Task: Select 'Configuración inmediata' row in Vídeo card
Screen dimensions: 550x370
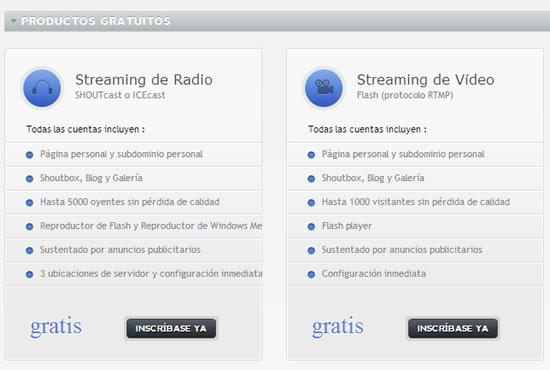Action: pyautogui.click(x=415, y=274)
